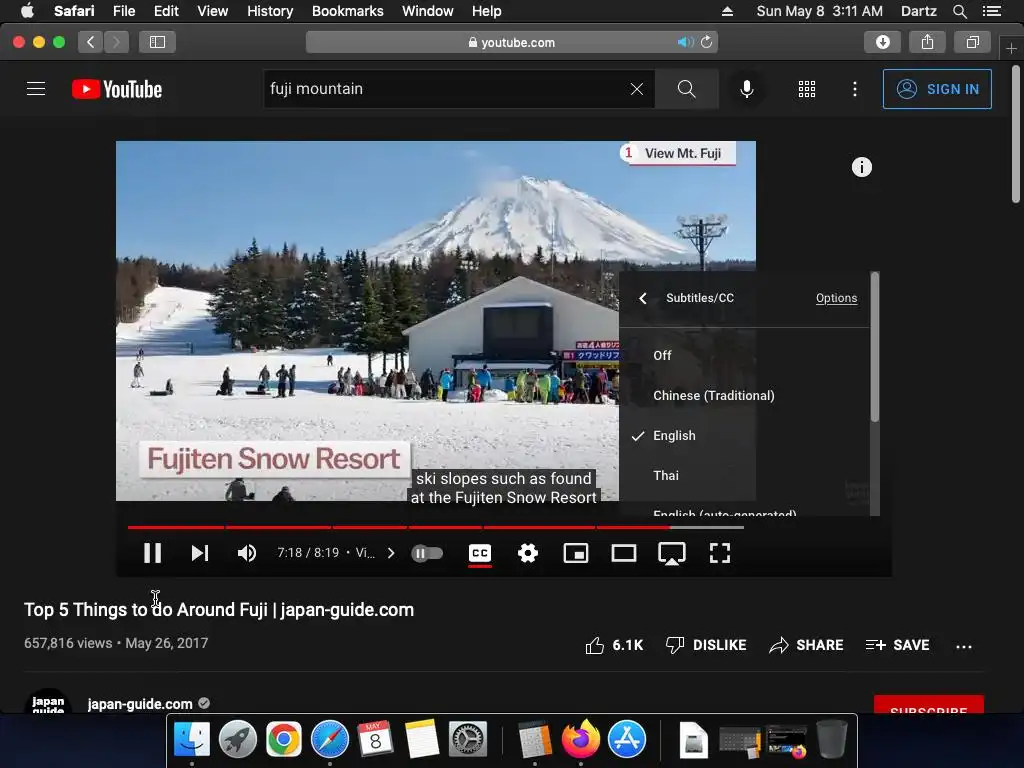
Task: Mute the video volume
Action: click(x=247, y=553)
